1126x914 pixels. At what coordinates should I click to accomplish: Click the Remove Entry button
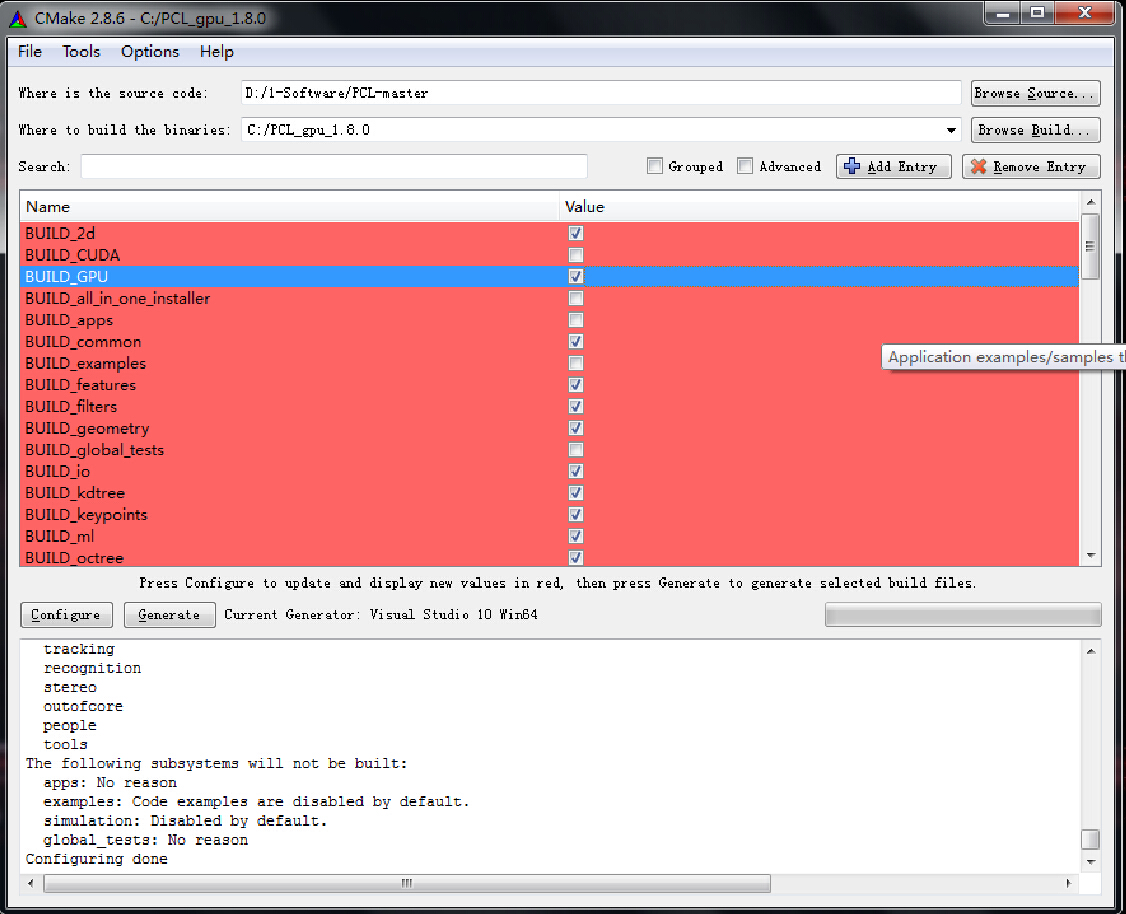click(1030, 167)
